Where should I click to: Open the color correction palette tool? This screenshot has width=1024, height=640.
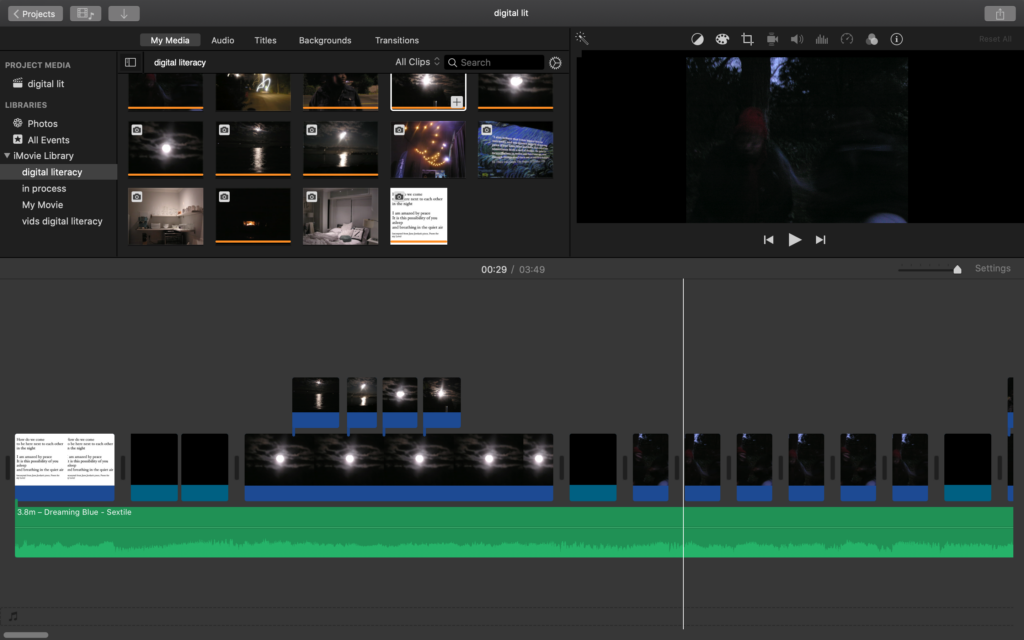pos(722,39)
